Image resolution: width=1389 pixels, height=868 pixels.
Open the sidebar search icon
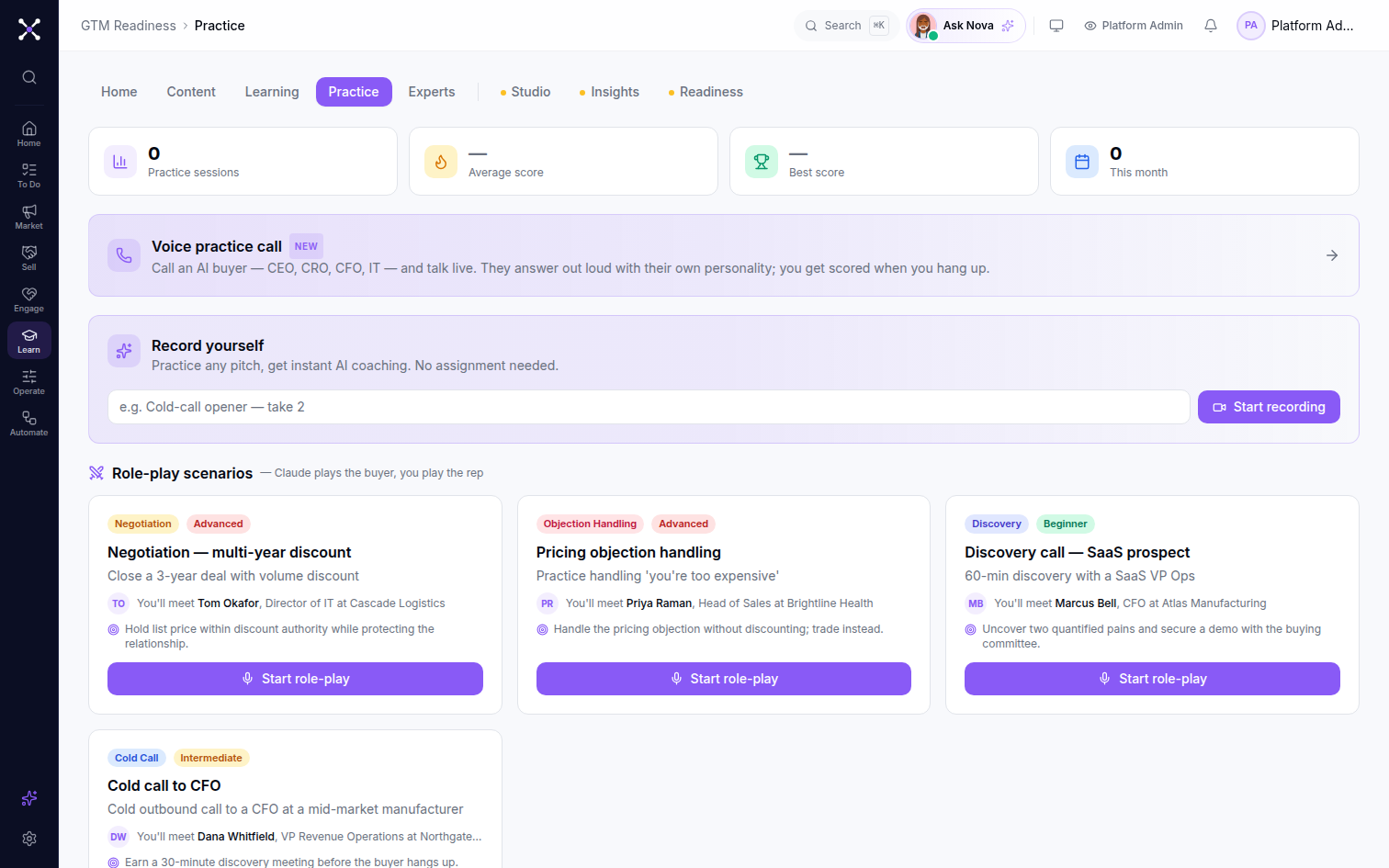coord(29,77)
